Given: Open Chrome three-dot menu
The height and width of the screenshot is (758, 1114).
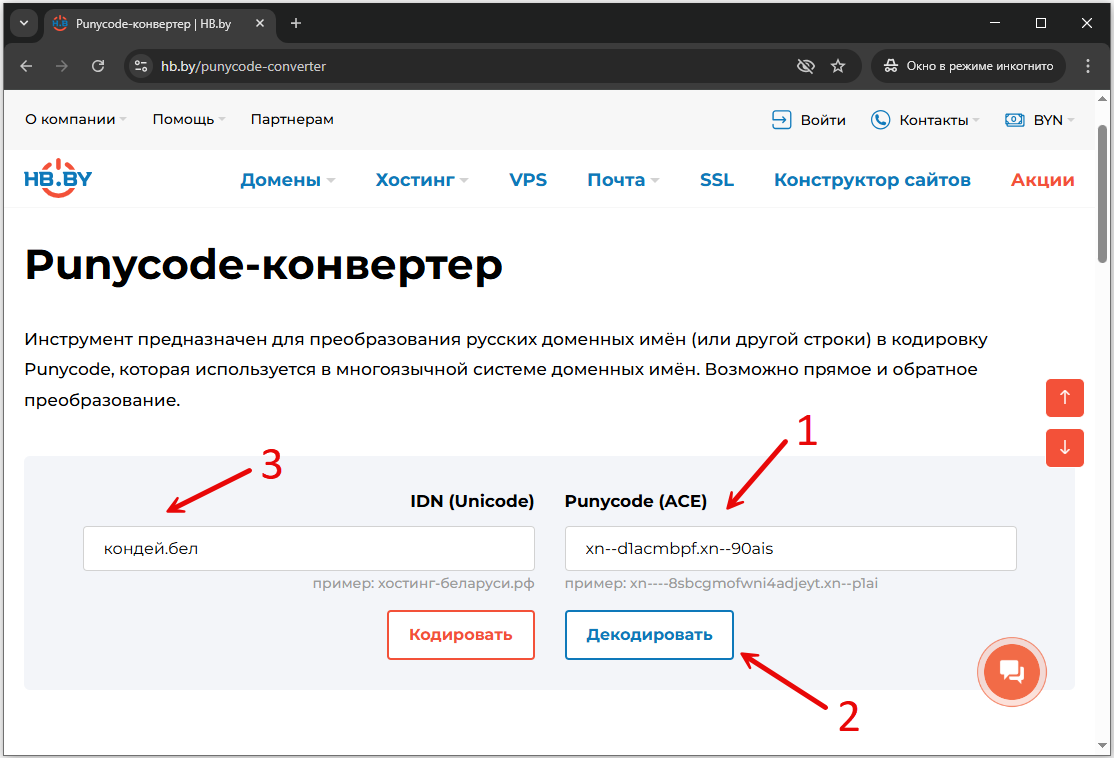Looking at the screenshot, I should 1088,66.
